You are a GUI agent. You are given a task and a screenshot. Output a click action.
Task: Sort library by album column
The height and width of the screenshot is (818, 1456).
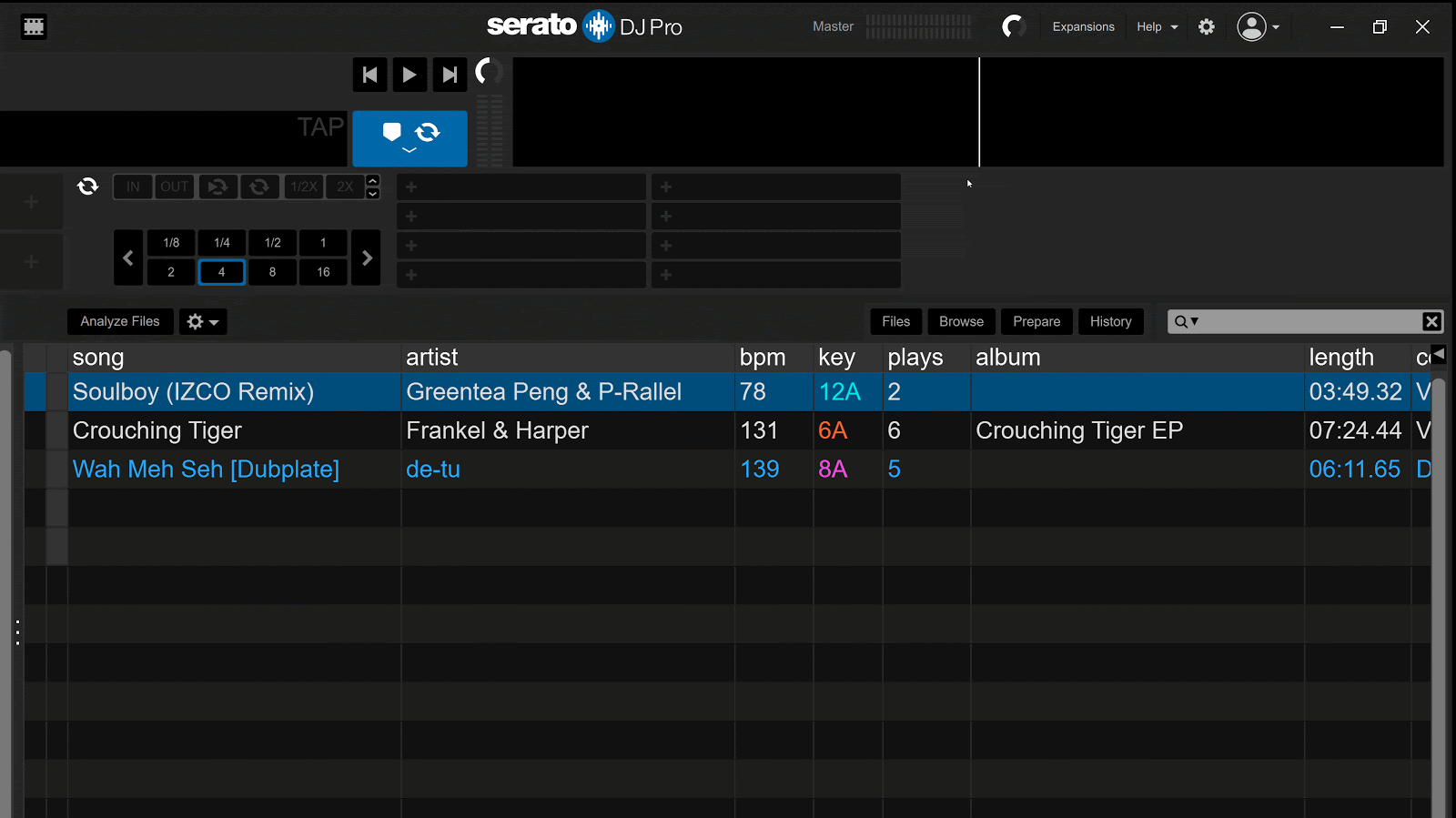[1137, 358]
